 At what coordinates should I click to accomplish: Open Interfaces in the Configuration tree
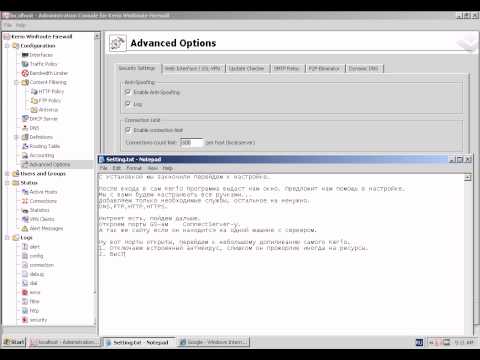point(37,55)
